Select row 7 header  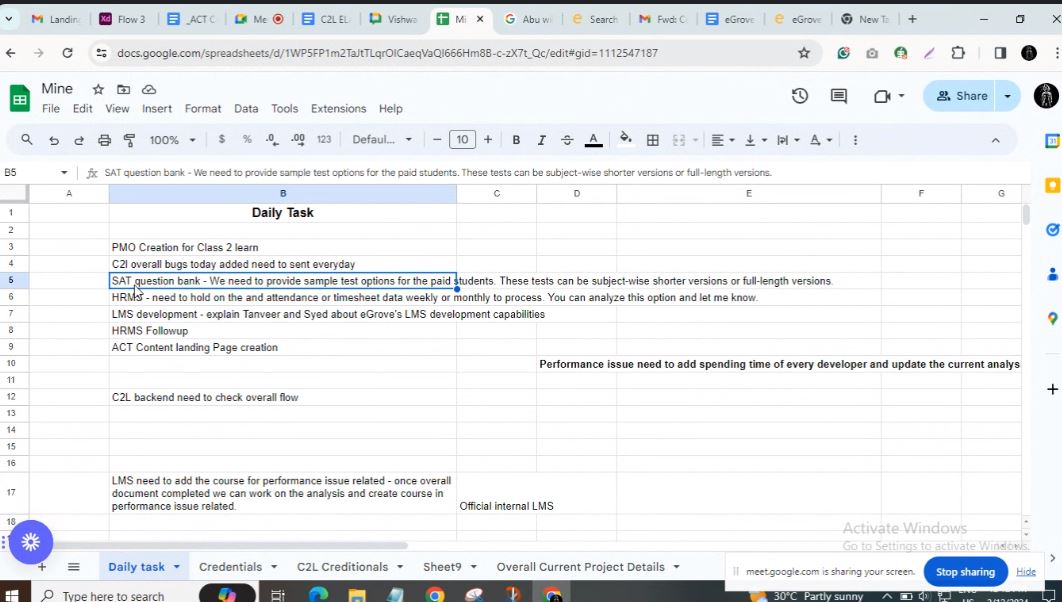pos(11,314)
